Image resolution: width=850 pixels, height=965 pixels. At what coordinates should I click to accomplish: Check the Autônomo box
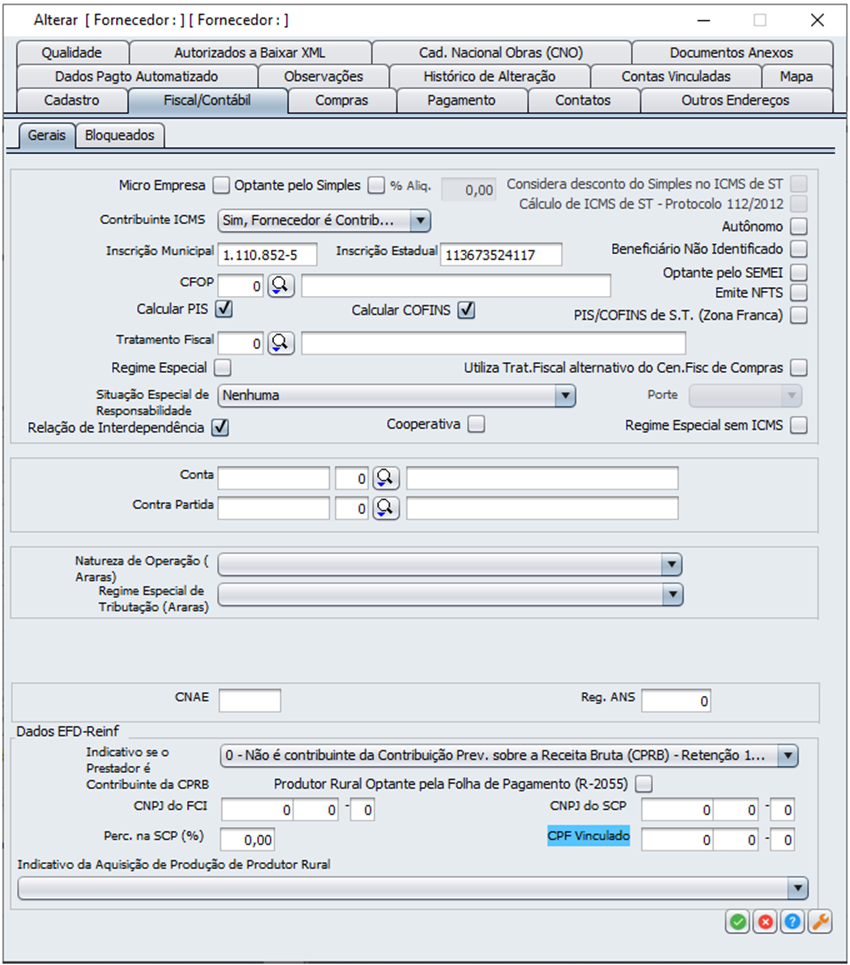click(799, 226)
